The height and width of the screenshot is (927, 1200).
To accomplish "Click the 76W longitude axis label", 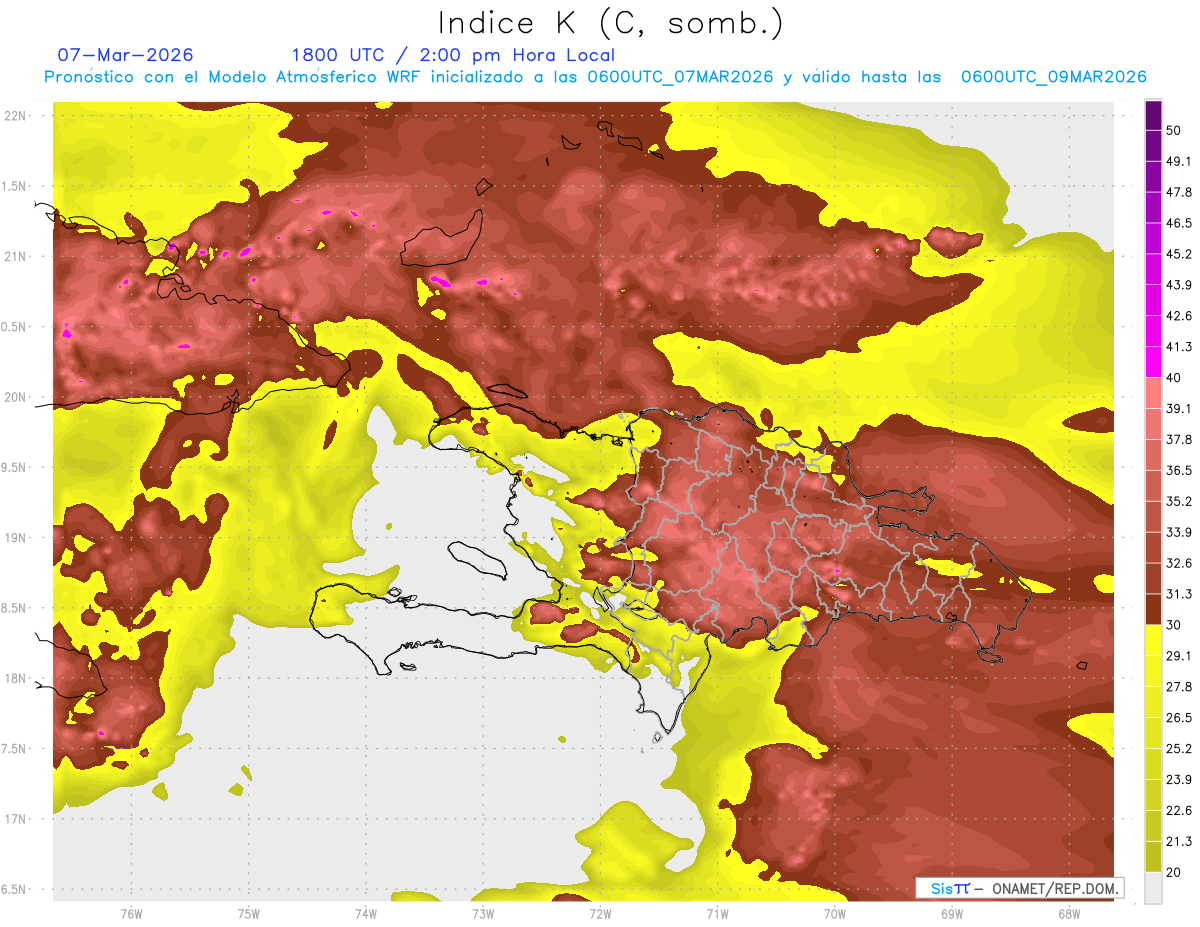I will click(131, 914).
